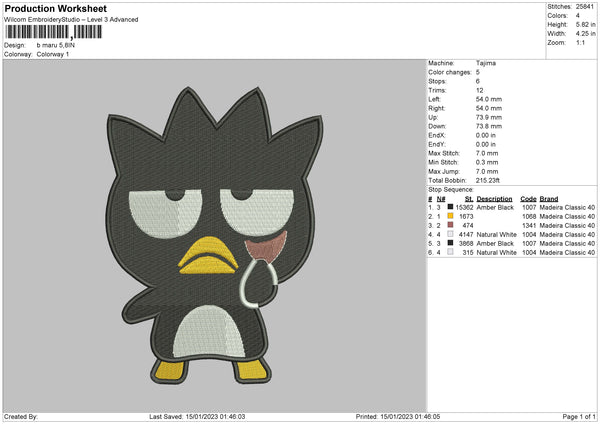Click 'Printed: 15/01/2023 01:46:05' footer text
The height and width of the screenshot is (424, 600).
[x=398, y=417]
